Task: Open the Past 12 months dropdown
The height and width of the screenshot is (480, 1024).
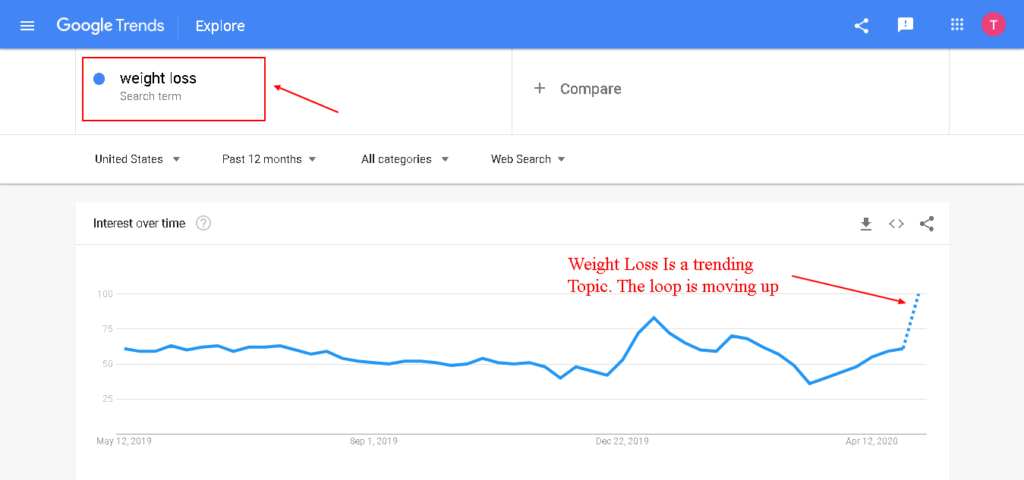Action: tap(268, 159)
